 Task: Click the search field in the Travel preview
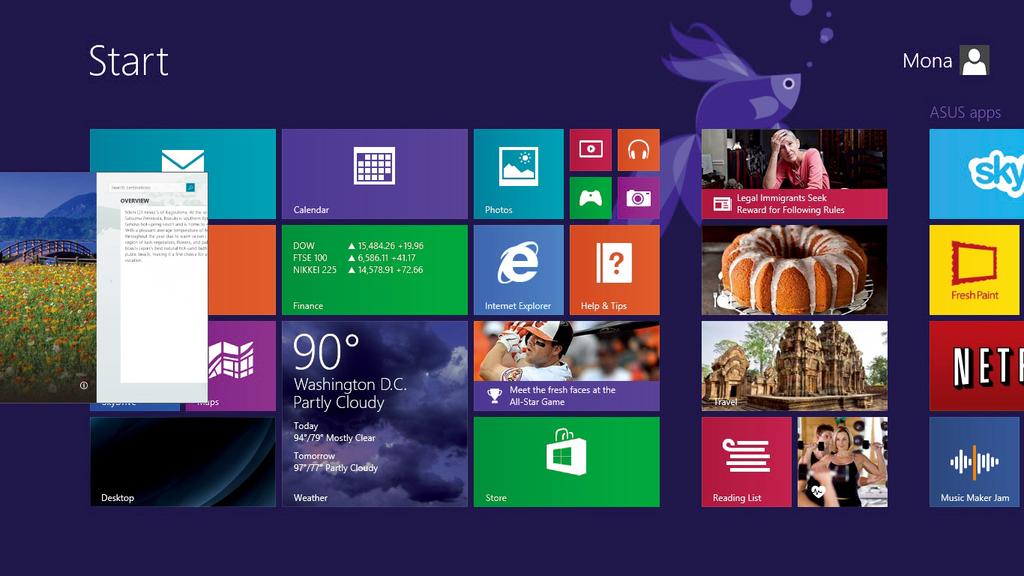click(148, 187)
